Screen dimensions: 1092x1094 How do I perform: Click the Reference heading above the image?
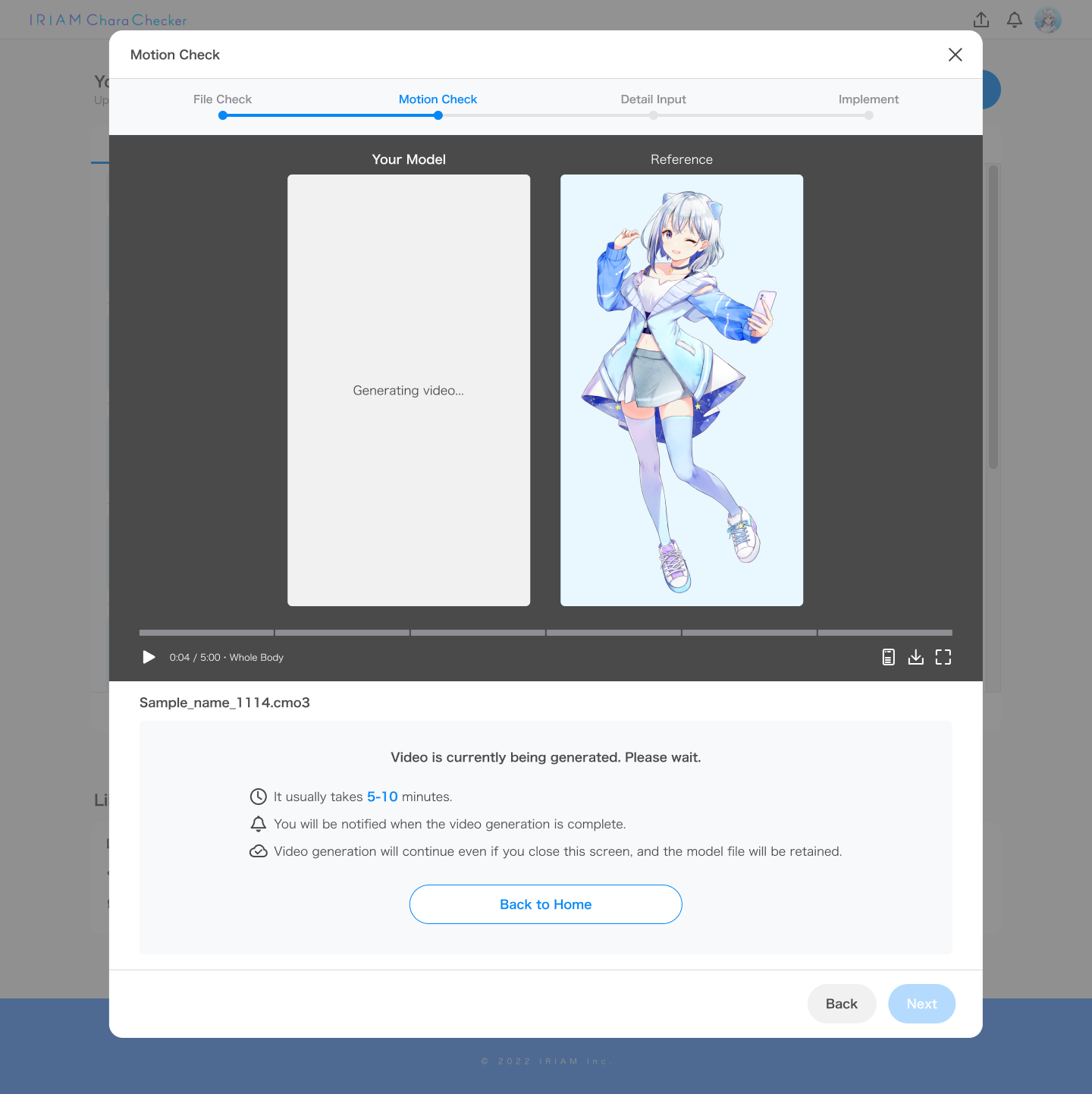(x=682, y=159)
